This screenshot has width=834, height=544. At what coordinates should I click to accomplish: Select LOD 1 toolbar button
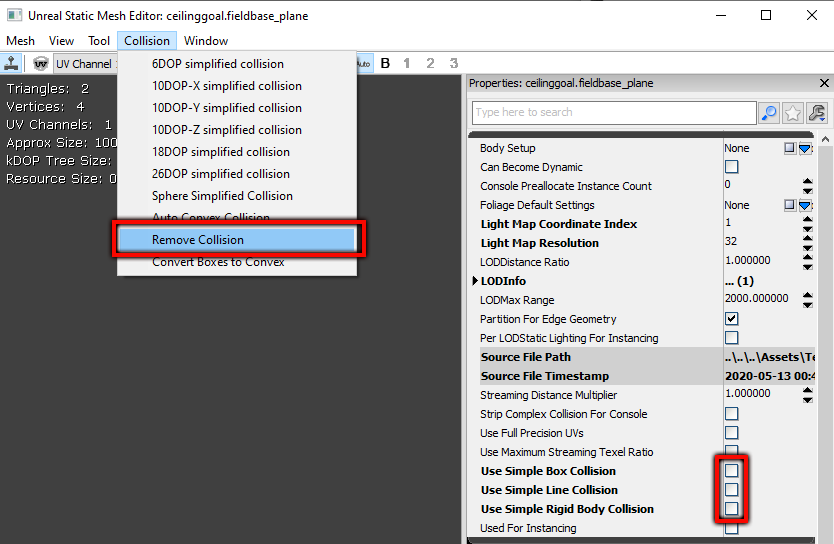point(407,64)
